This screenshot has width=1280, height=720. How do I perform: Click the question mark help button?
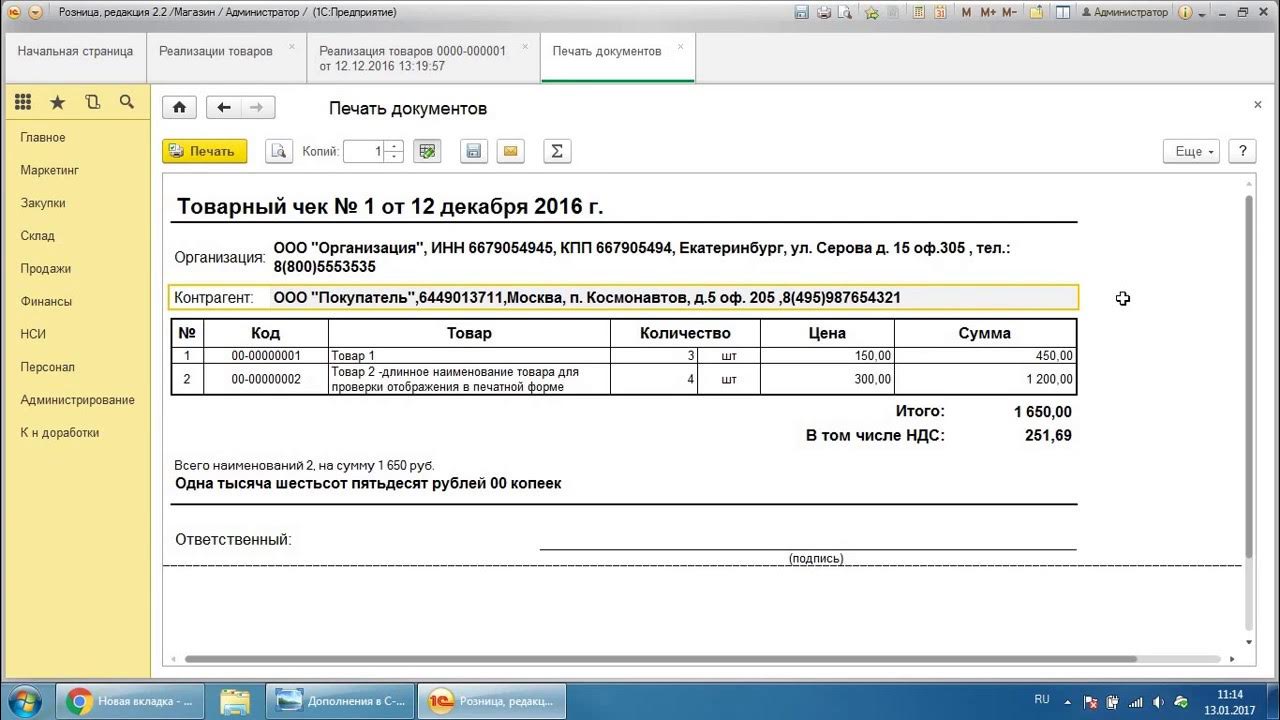click(1242, 151)
